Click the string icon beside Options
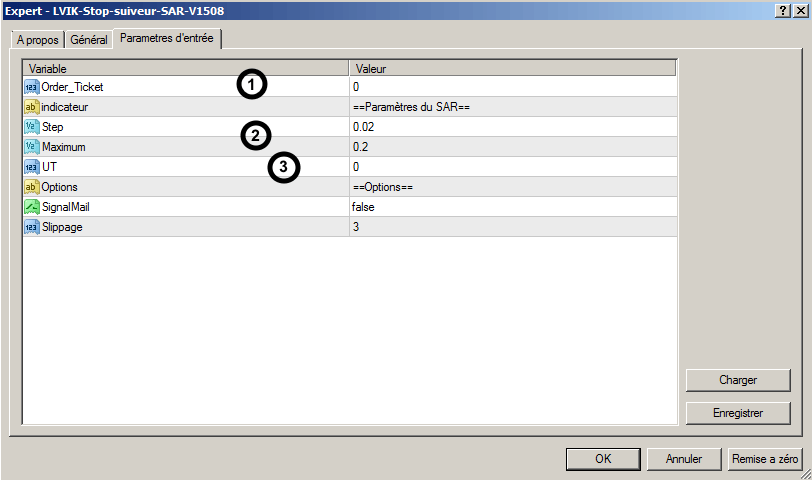This screenshot has height=480, width=812. [31, 187]
